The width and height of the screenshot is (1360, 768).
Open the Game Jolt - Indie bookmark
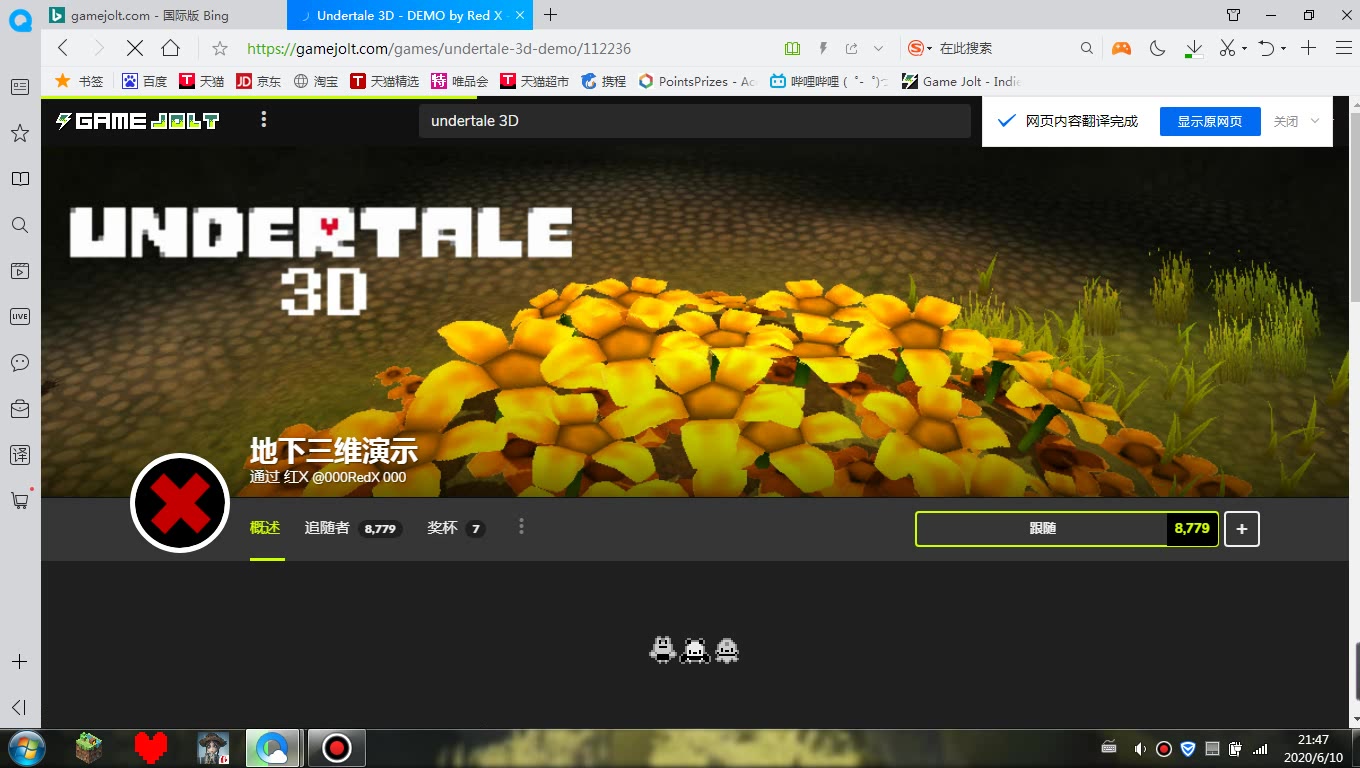coord(961,81)
